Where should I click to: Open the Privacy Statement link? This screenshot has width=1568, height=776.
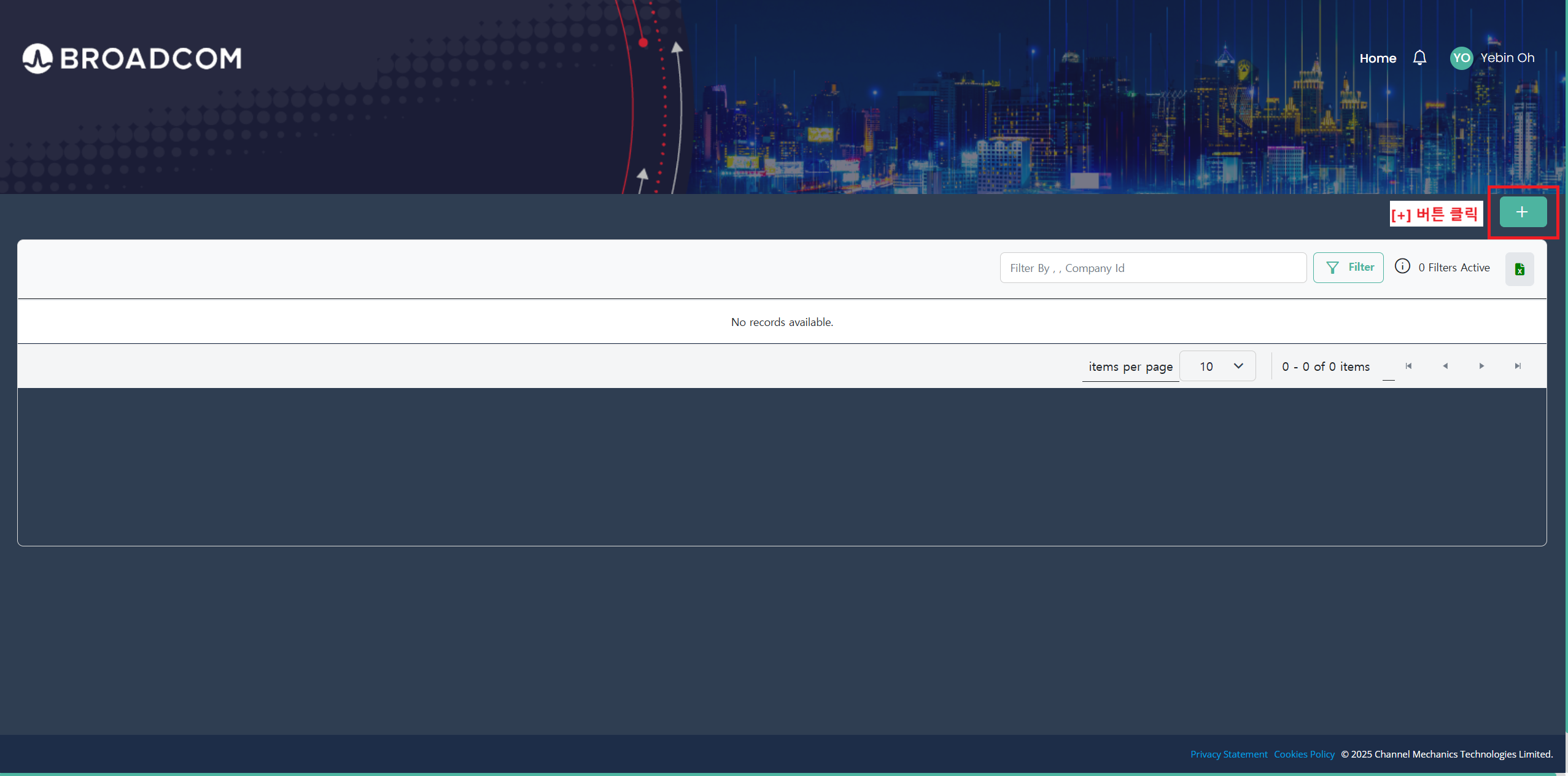tap(1228, 754)
